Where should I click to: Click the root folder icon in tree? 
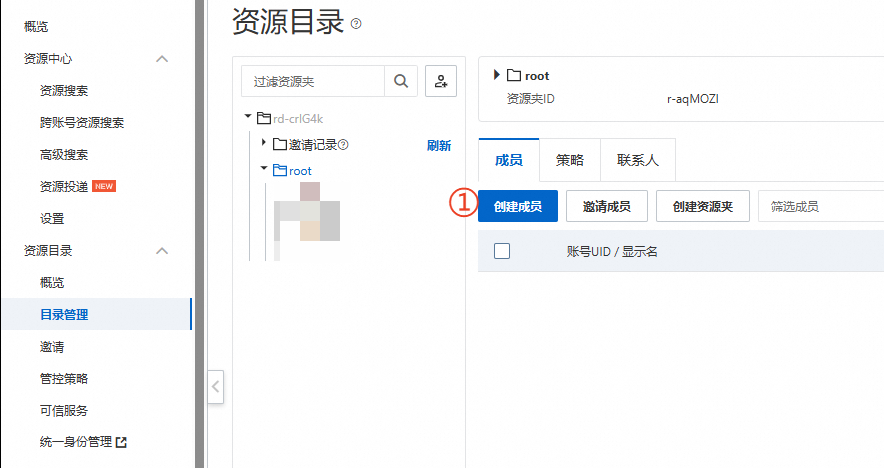(280, 170)
